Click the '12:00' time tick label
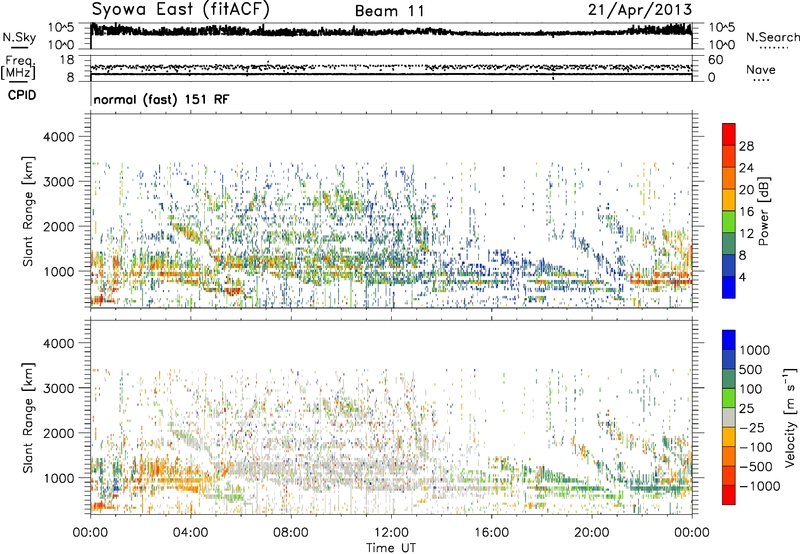The image size is (800, 554). 391,533
